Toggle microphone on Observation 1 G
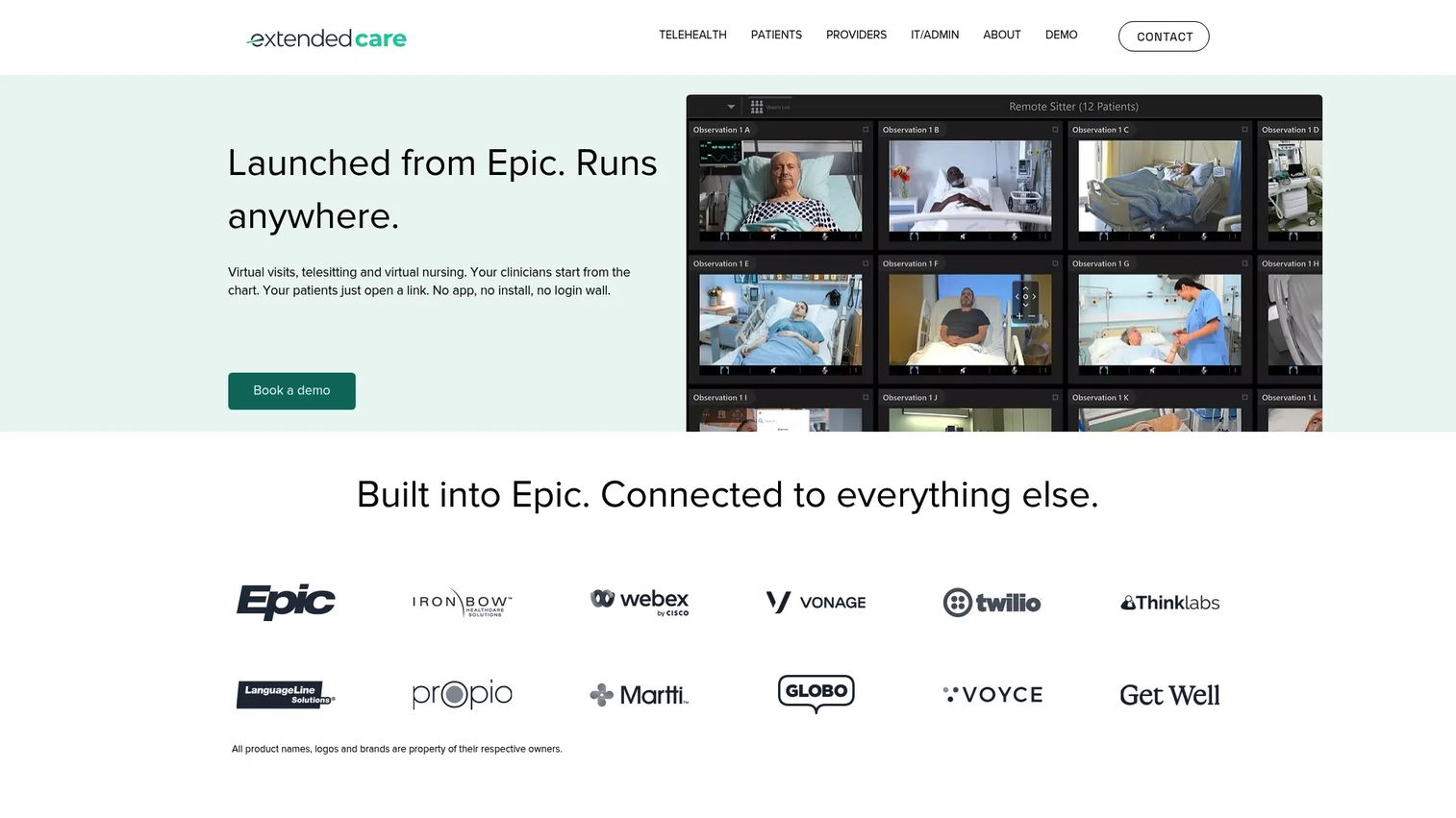This screenshot has height=818, width=1456. tap(1204, 370)
